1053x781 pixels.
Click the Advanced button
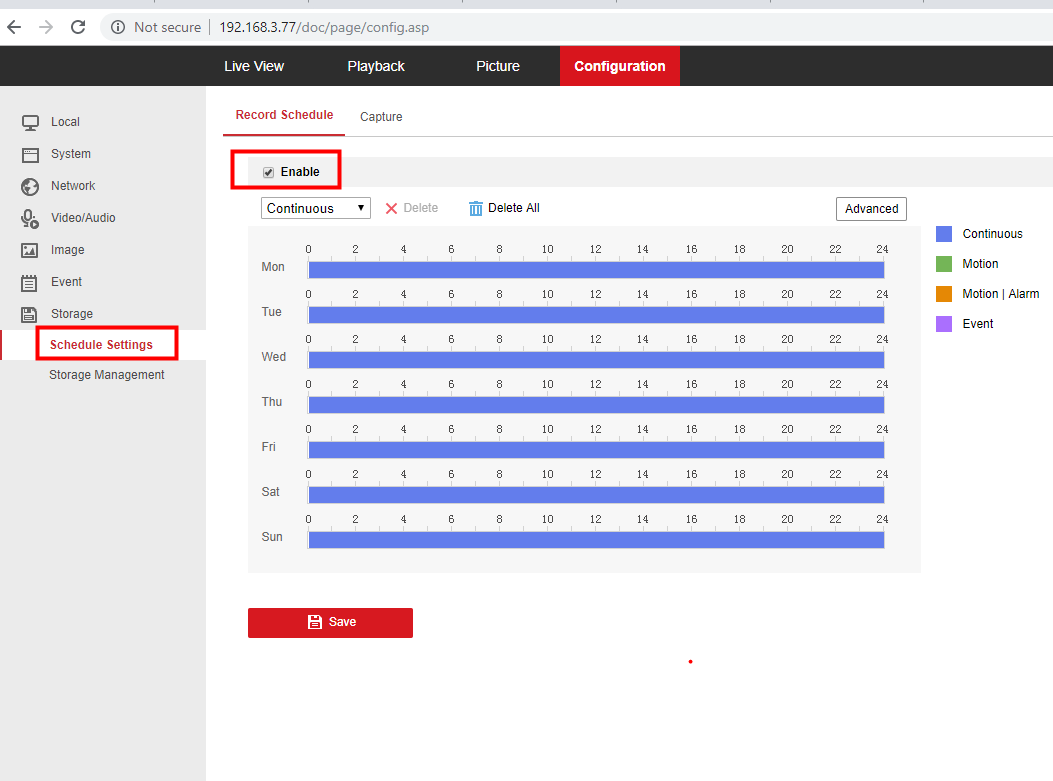(871, 209)
